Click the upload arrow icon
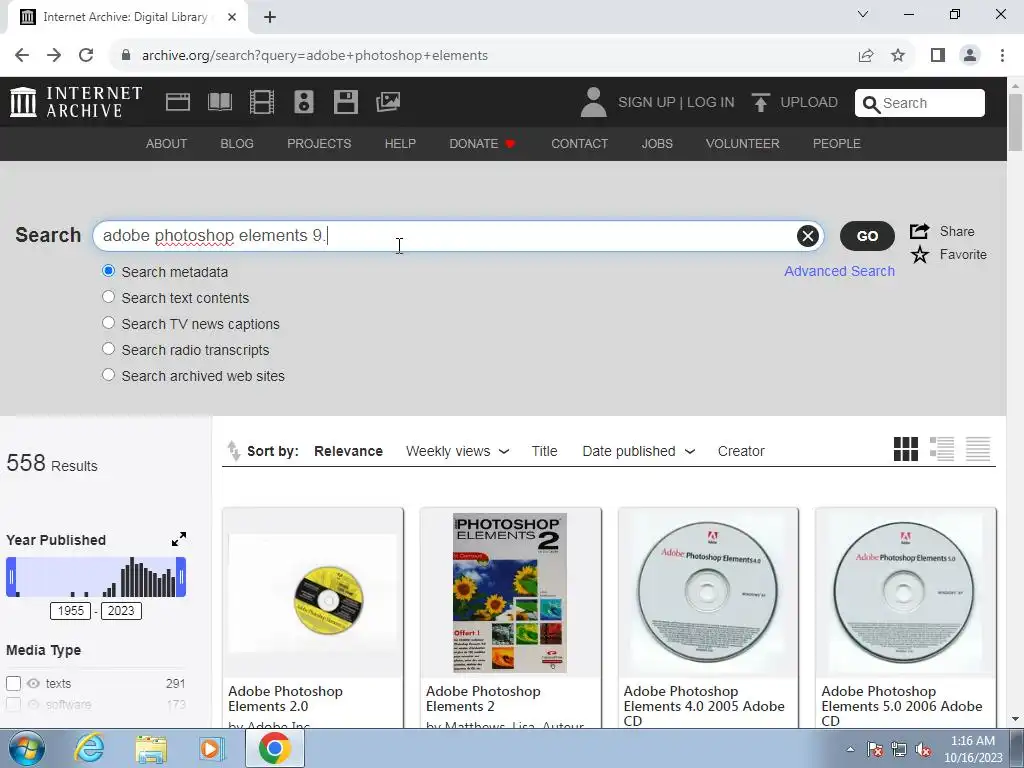Screen dimensions: 1024x768 [760, 103]
